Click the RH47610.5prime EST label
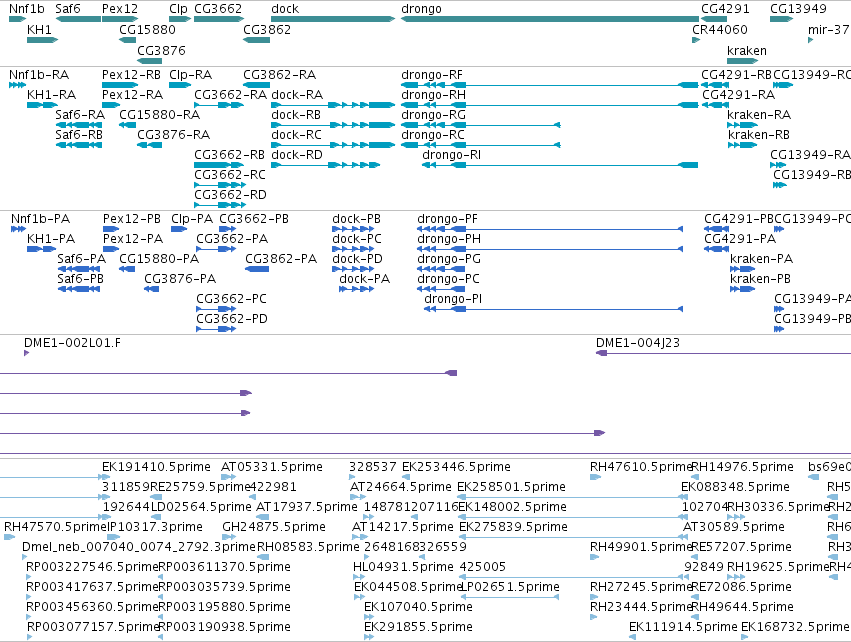Image resolution: width=851 pixels, height=642 pixels. [x=641, y=467]
